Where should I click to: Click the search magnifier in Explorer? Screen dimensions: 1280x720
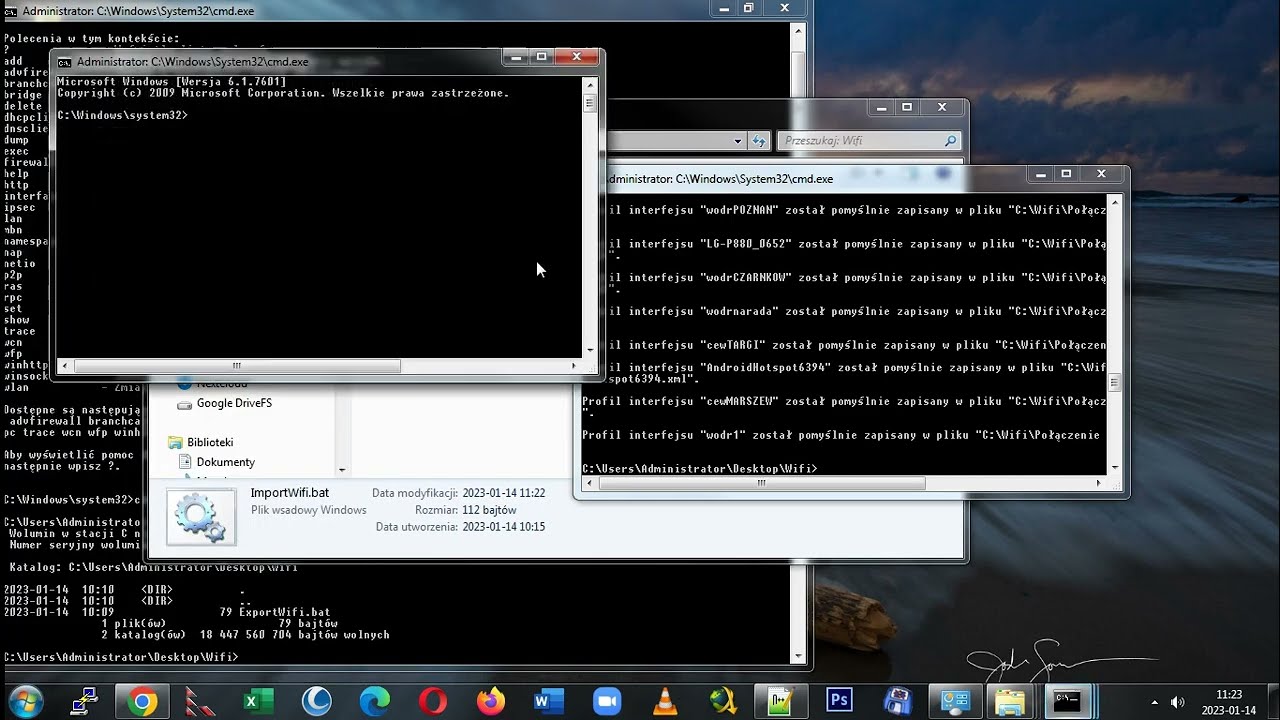950,141
